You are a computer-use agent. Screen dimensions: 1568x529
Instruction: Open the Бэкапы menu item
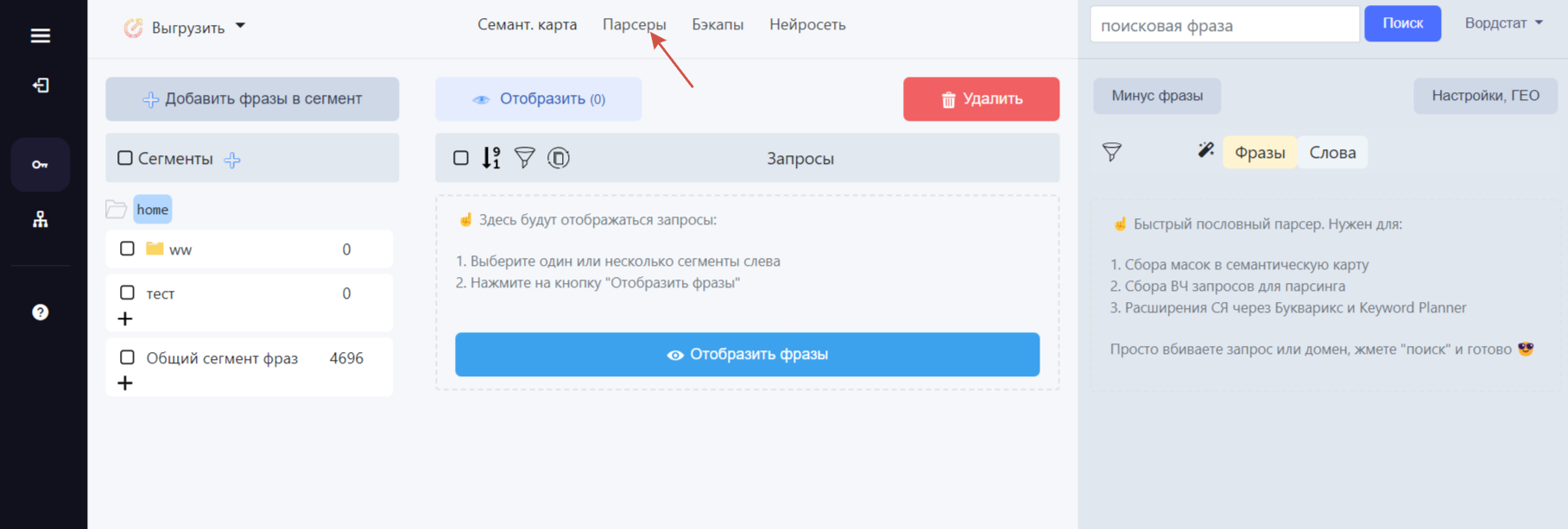(718, 25)
